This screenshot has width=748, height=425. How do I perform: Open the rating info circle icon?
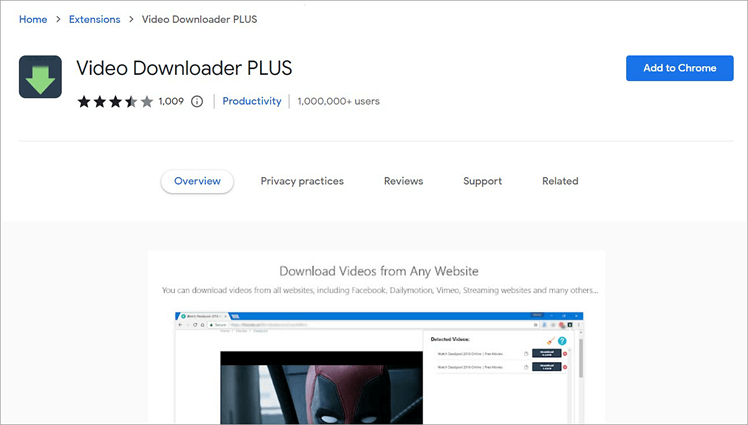[197, 102]
